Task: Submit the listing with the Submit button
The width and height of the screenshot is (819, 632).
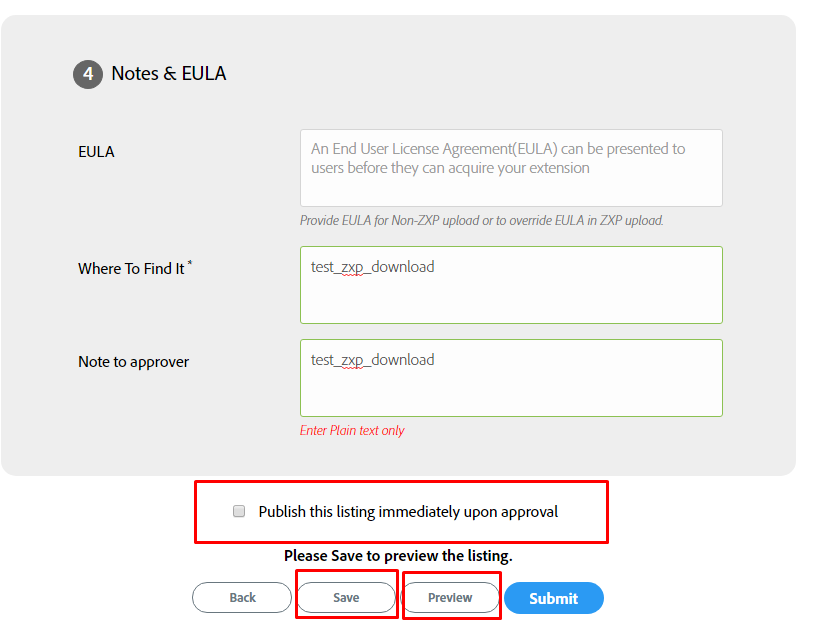Action: pos(553,598)
